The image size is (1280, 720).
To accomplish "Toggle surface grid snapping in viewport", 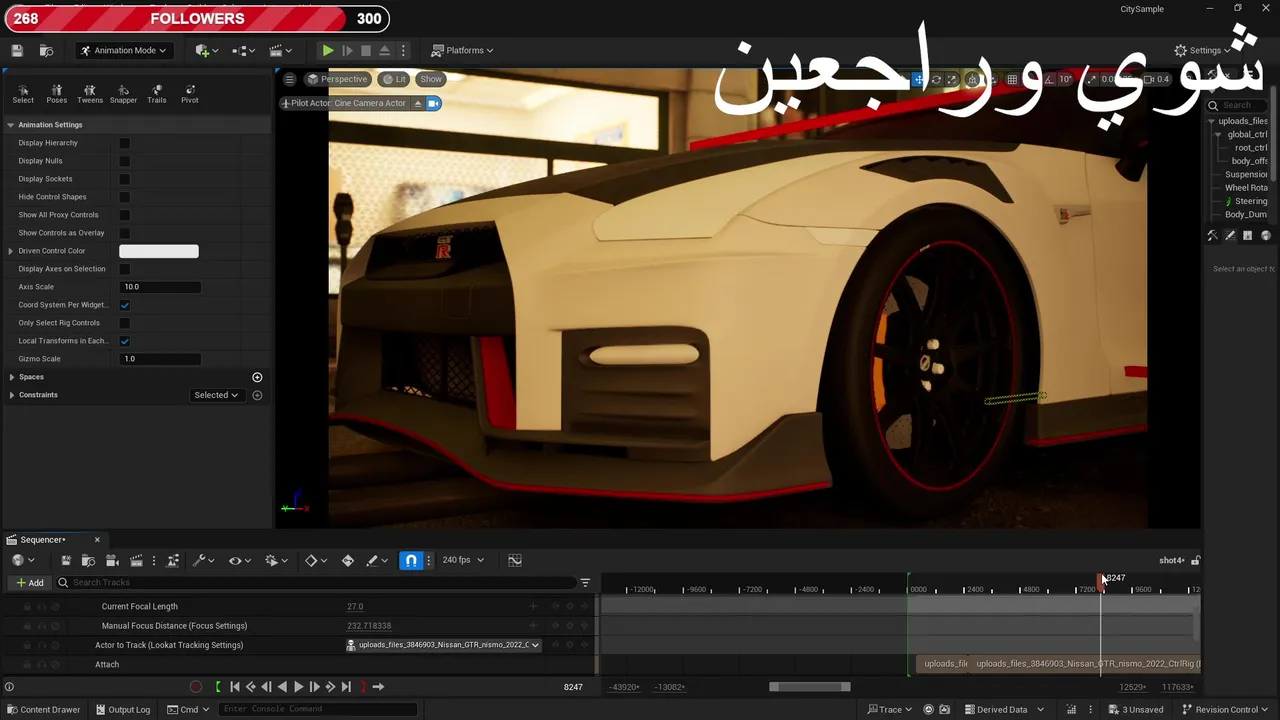I will pos(972,79).
